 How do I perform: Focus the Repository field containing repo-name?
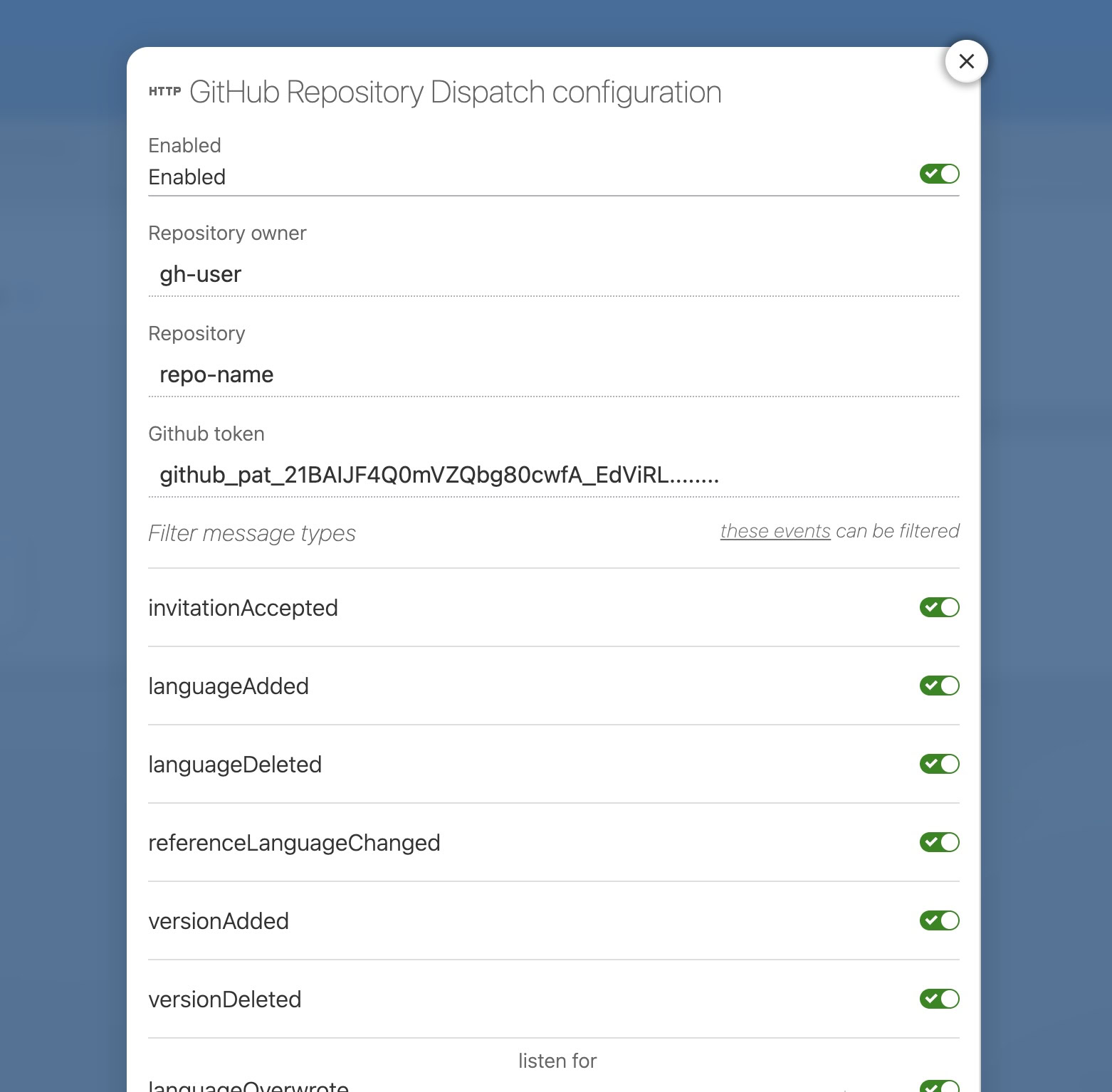[x=553, y=374]
